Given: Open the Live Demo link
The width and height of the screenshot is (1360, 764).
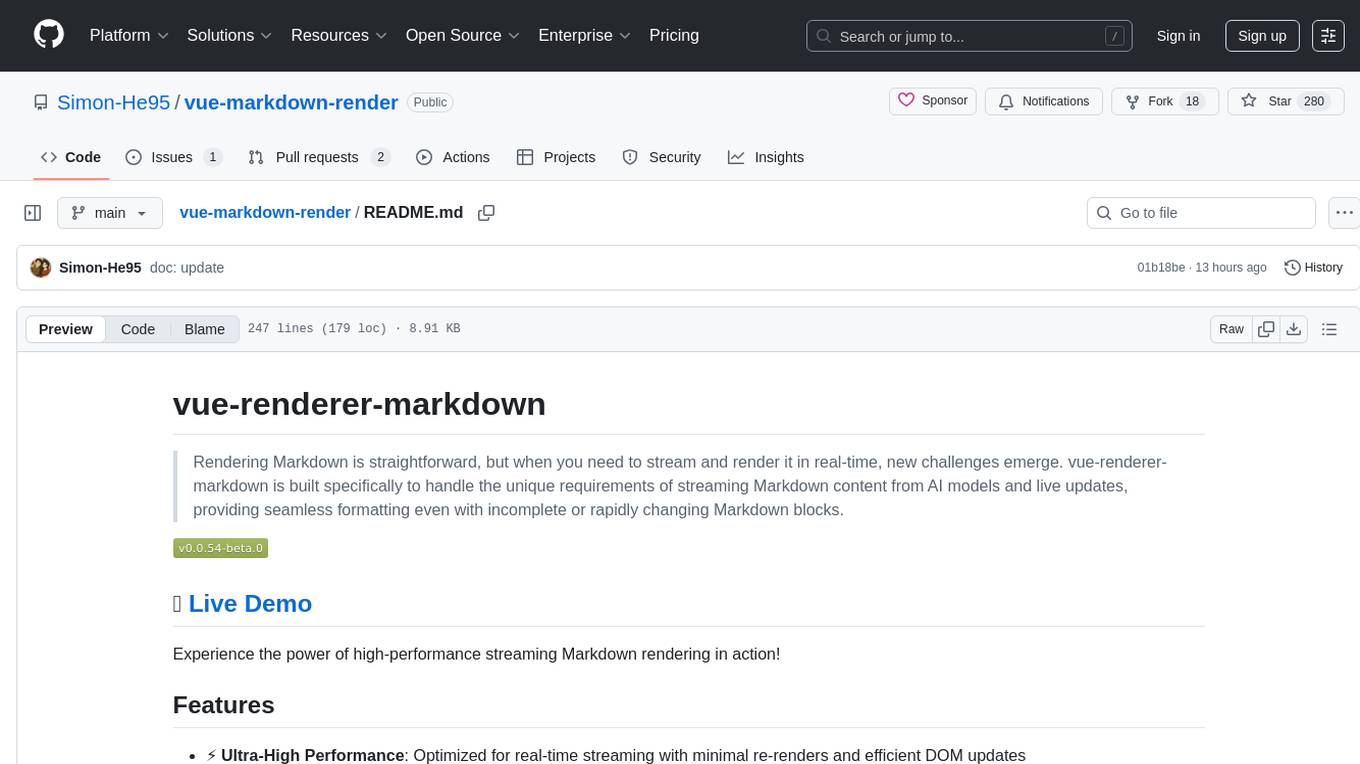Looking at the screenshot, I should pos(250,603).
